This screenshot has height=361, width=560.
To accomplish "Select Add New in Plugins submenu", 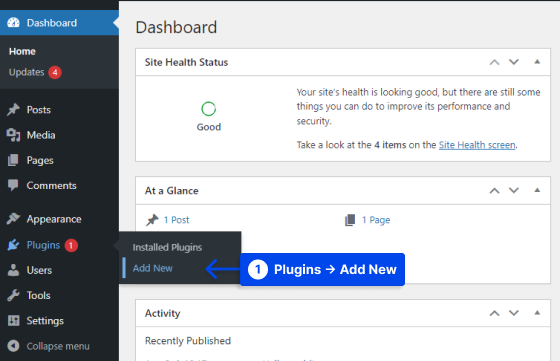I will click(x=152, y=268).
